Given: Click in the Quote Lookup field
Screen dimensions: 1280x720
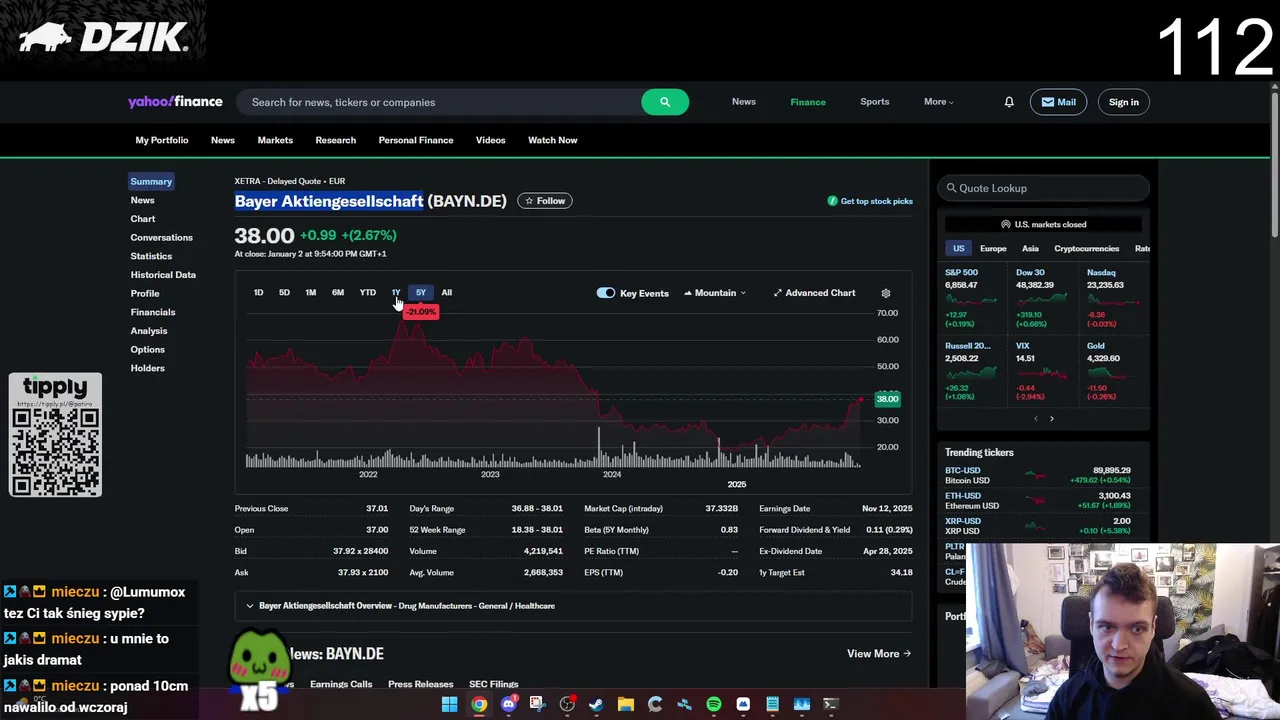Looking at the screenshot, I should pos(1043,188).
